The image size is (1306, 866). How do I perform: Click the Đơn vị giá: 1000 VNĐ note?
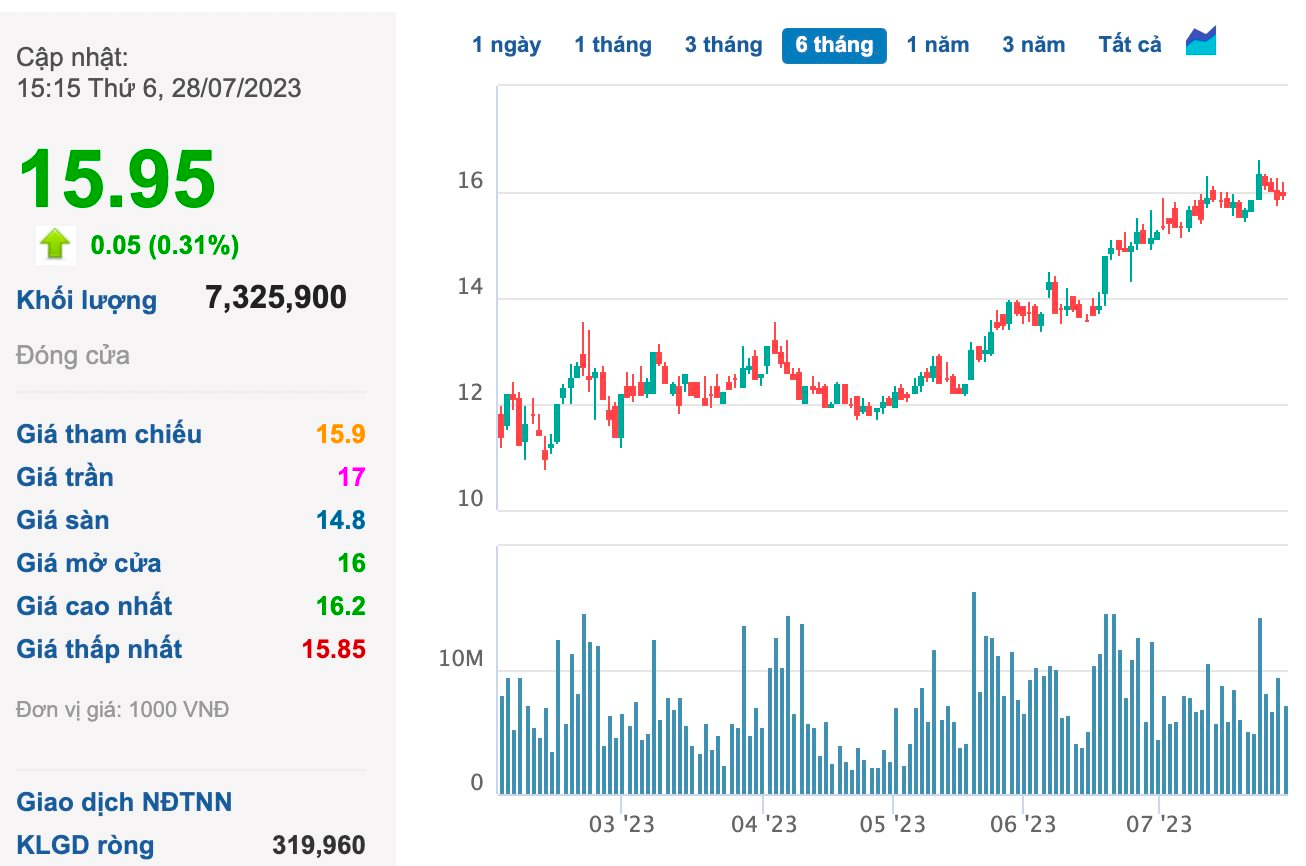coord(123,710)
